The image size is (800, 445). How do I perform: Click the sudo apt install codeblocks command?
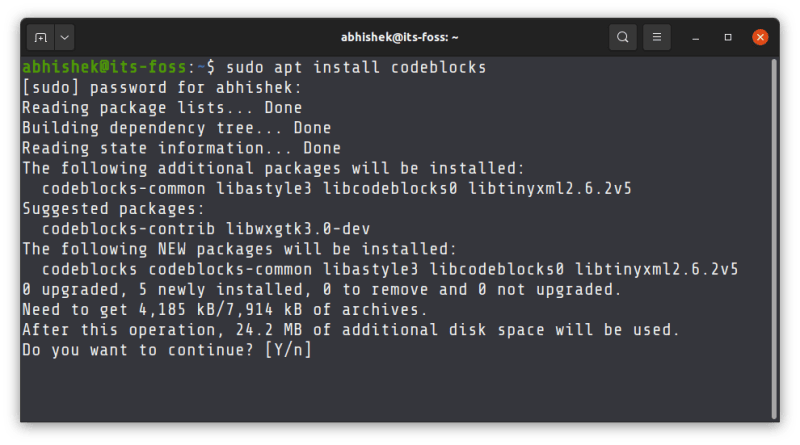(x=355, y=68)
